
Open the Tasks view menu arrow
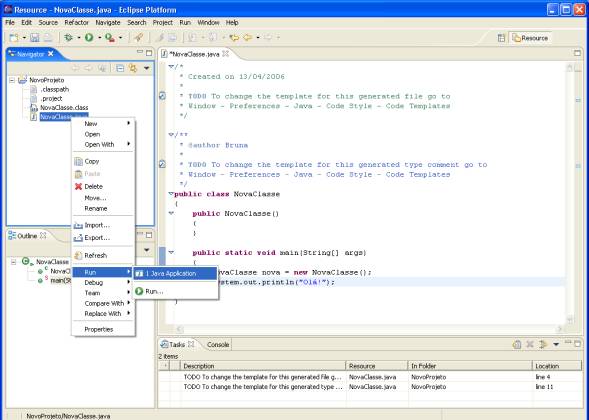pos(556,344)
